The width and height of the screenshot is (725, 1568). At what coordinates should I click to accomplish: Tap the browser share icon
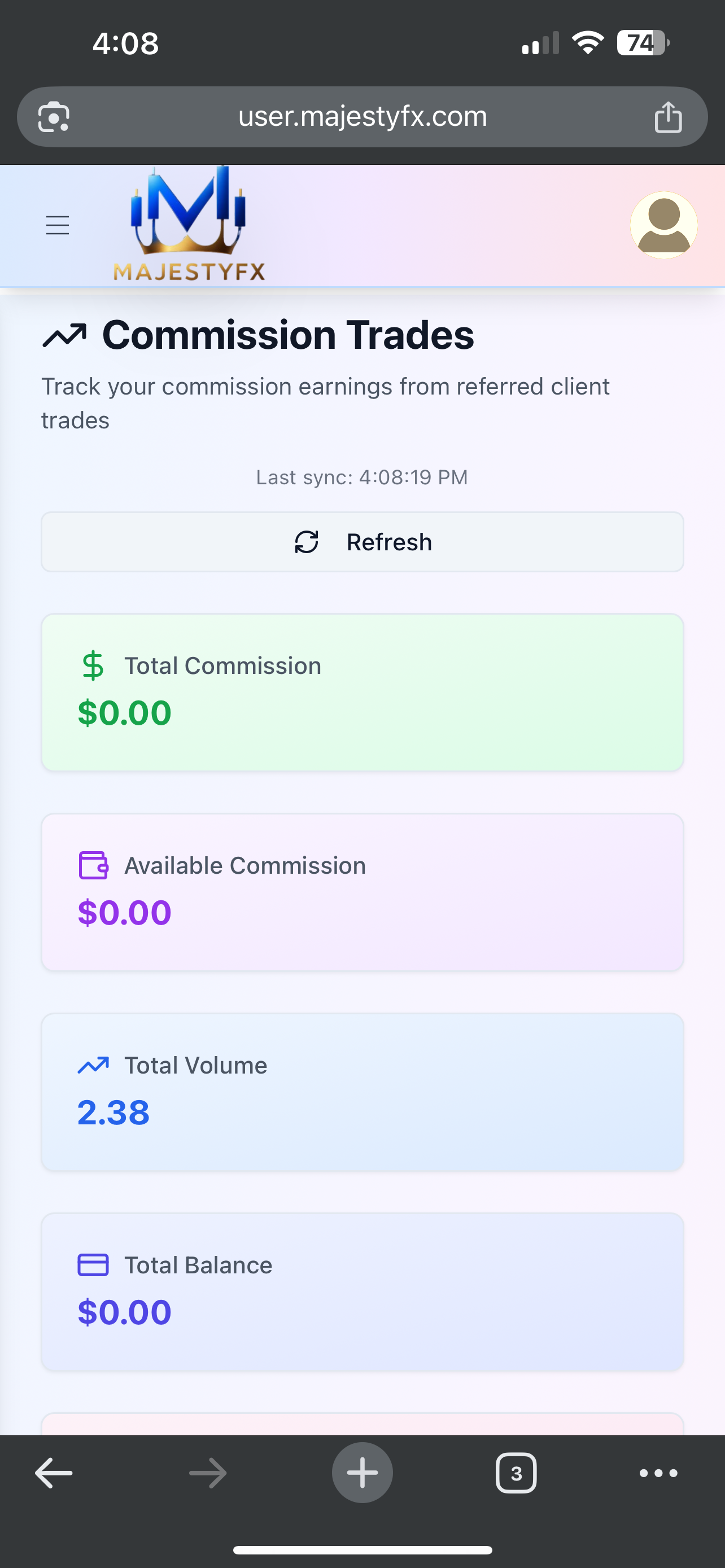tap(668, 117)
